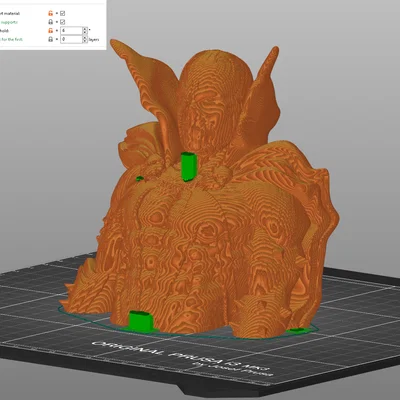The image size is (400, 400).
Task: Increase the layers value with the up arrow
Action: tap(85, 38)
